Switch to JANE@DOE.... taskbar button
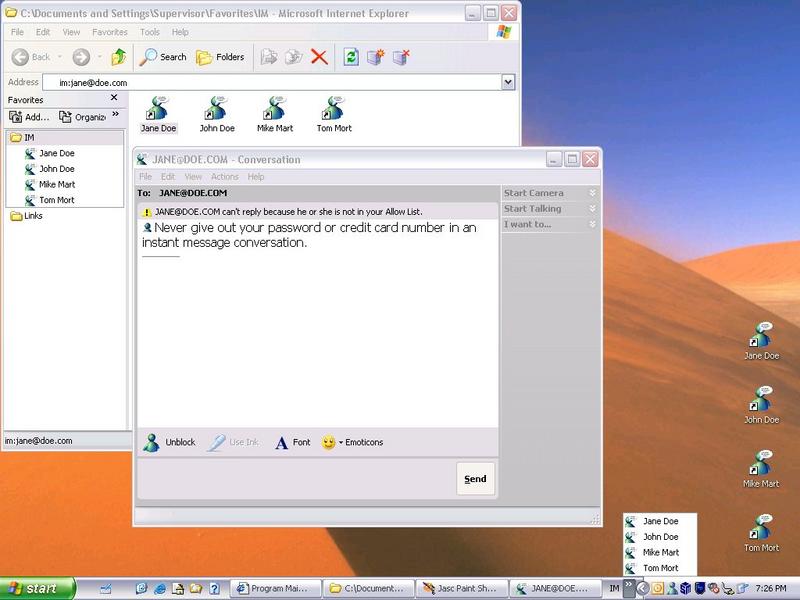The height and width of the screenshot is (600, 800). 556,589
